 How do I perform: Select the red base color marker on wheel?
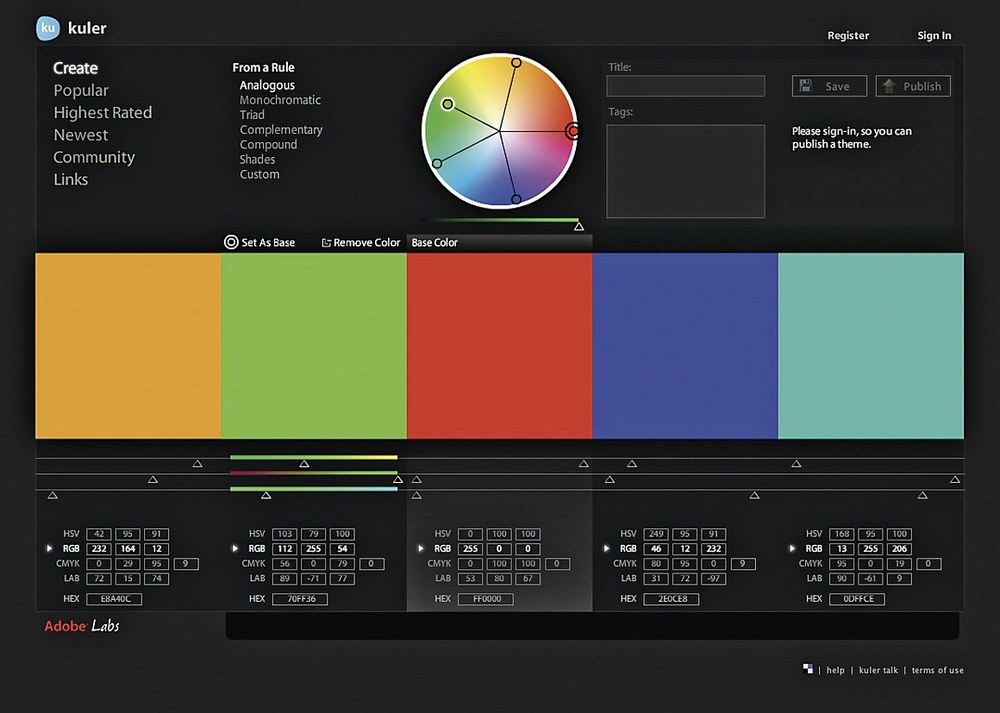point(573,131)
